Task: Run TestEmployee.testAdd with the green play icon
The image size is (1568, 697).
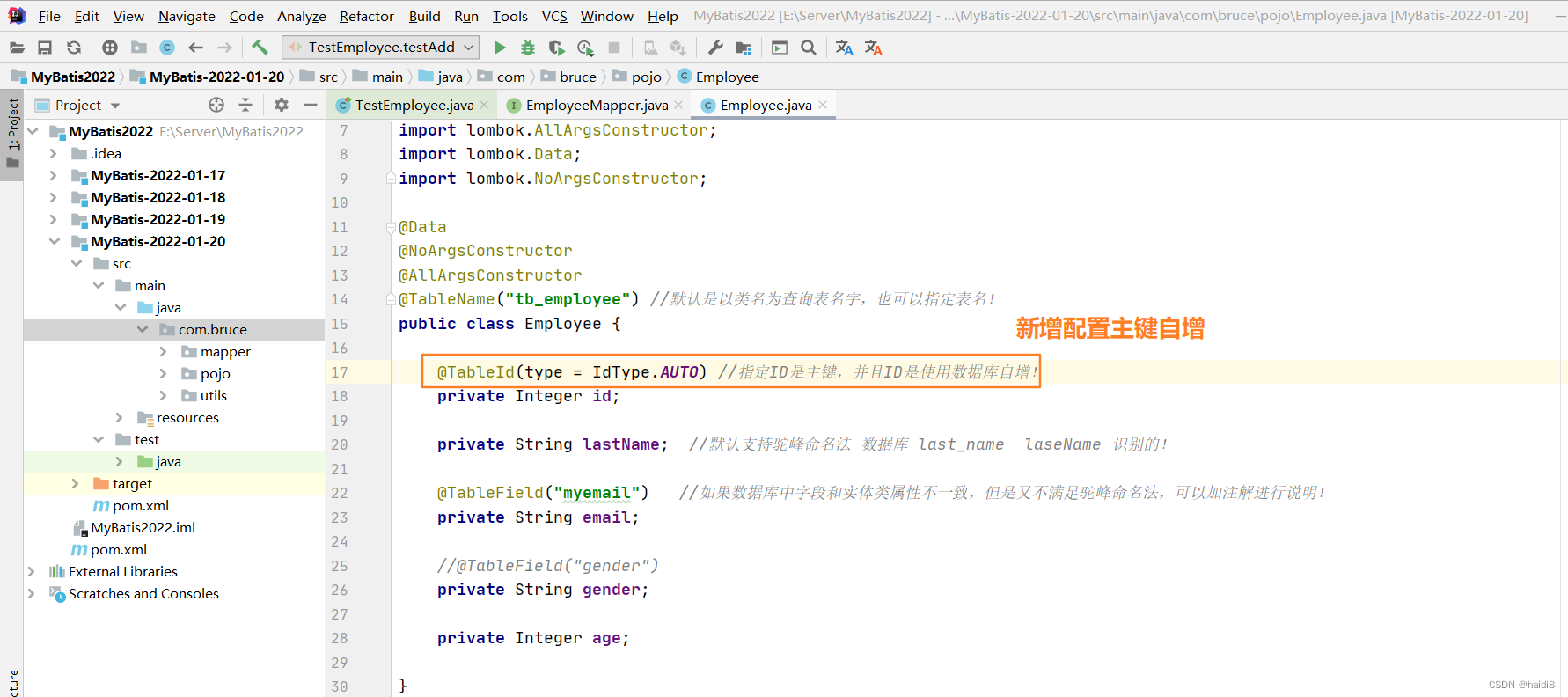Action: [x=500, y=48]
